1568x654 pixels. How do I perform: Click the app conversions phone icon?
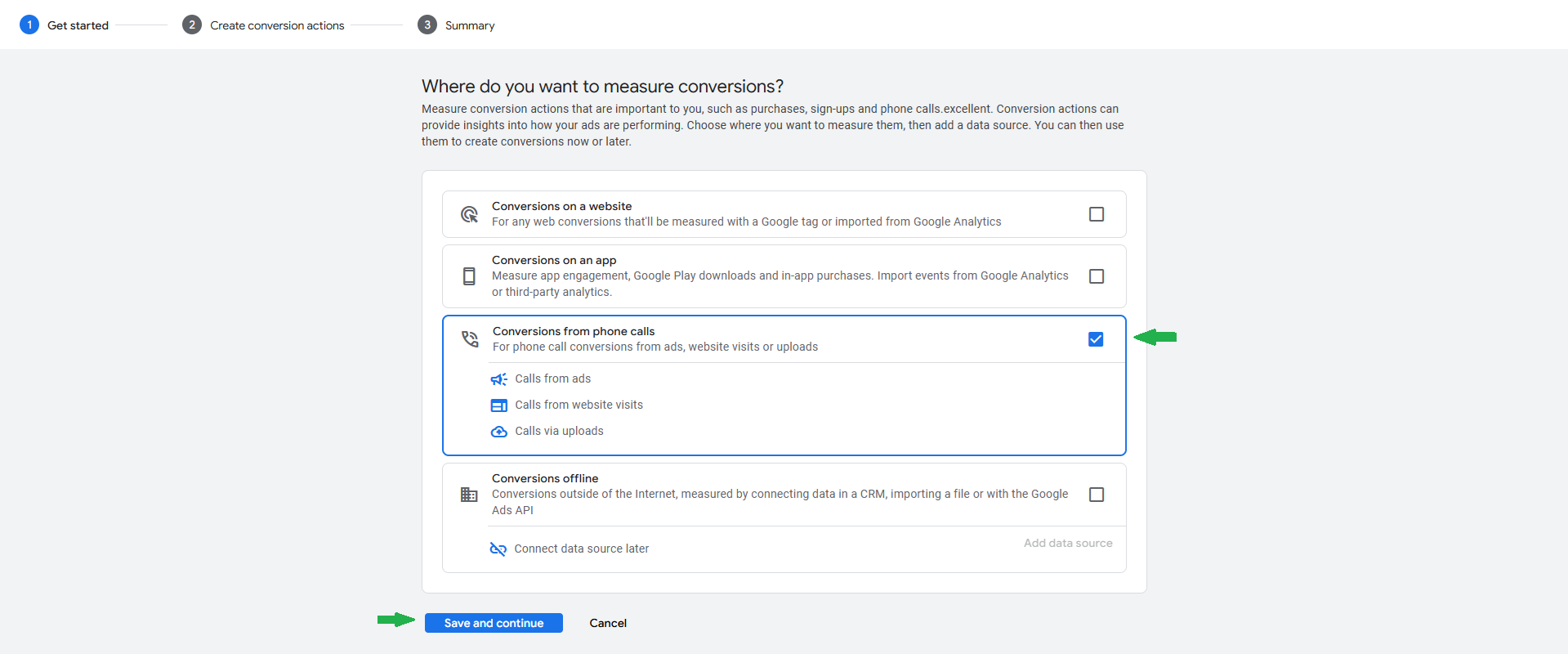click(469, 276)
